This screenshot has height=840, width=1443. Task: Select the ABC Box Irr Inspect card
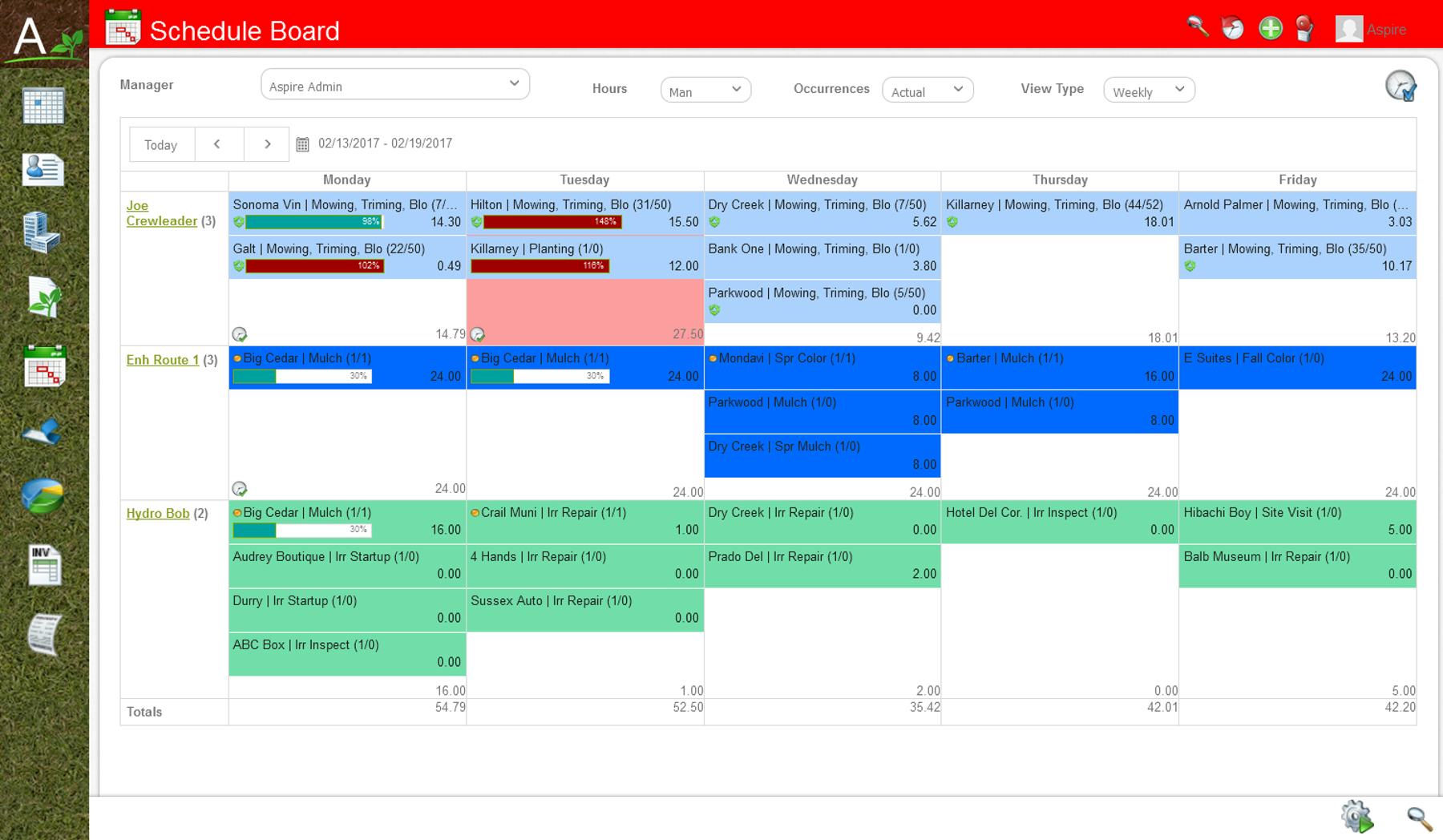347,654
